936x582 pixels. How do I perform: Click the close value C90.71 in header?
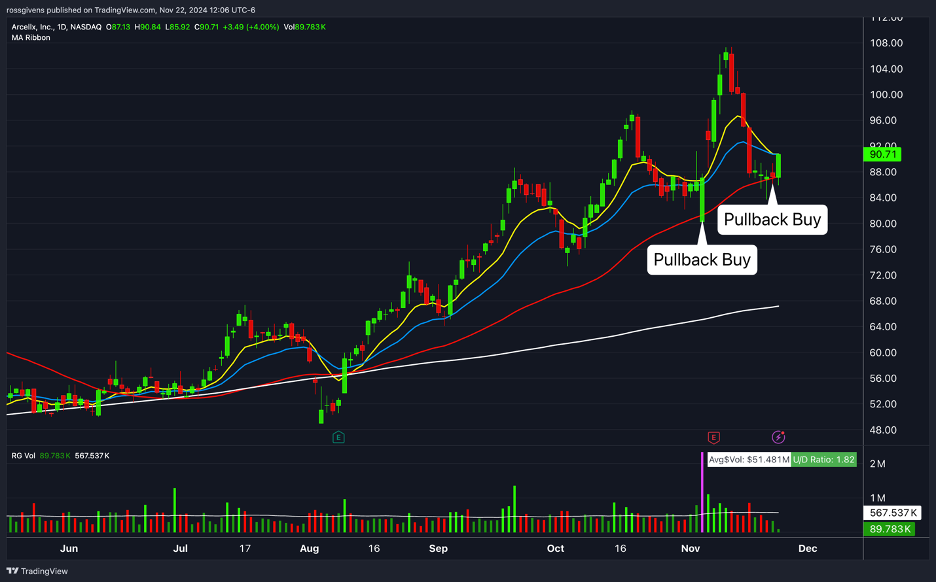[207, 27]
